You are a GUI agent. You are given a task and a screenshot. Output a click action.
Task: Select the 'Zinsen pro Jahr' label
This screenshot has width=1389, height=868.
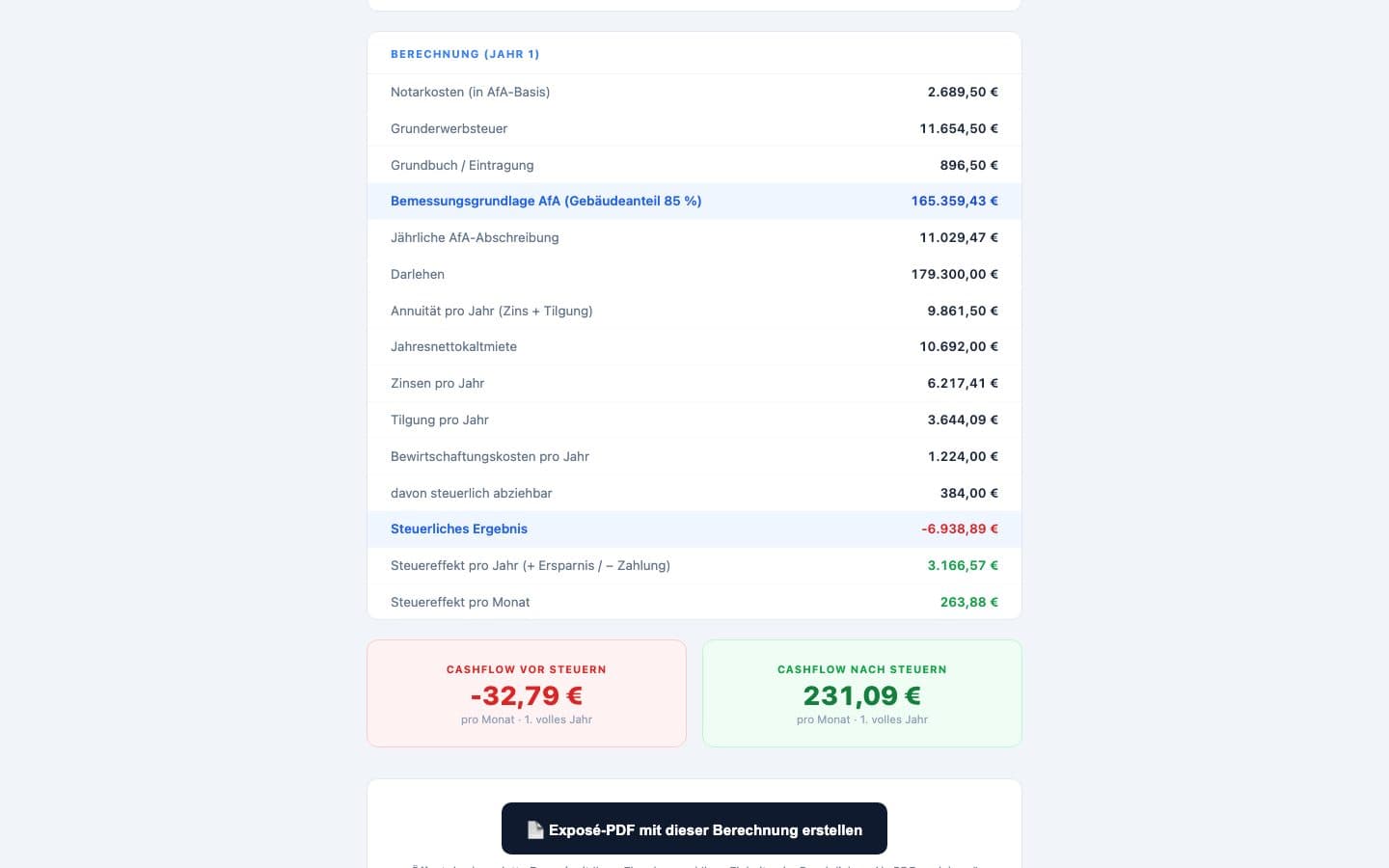click(437, 383)
